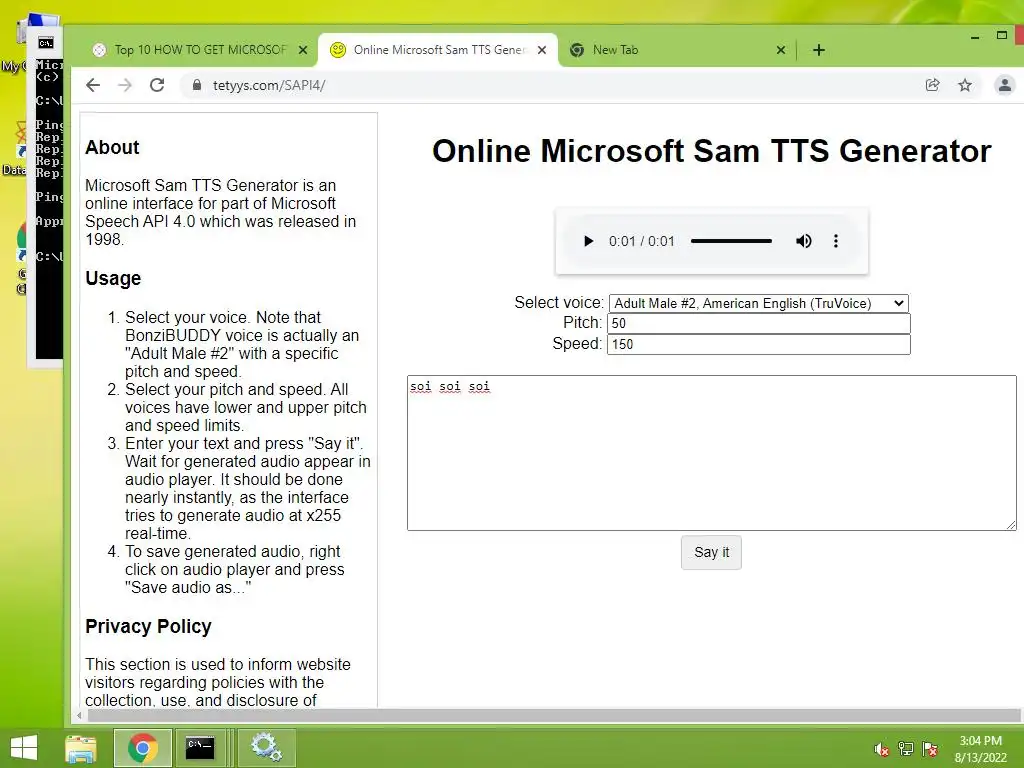
Task: Click the muted speaker tray icon
Action: (881, 749)
